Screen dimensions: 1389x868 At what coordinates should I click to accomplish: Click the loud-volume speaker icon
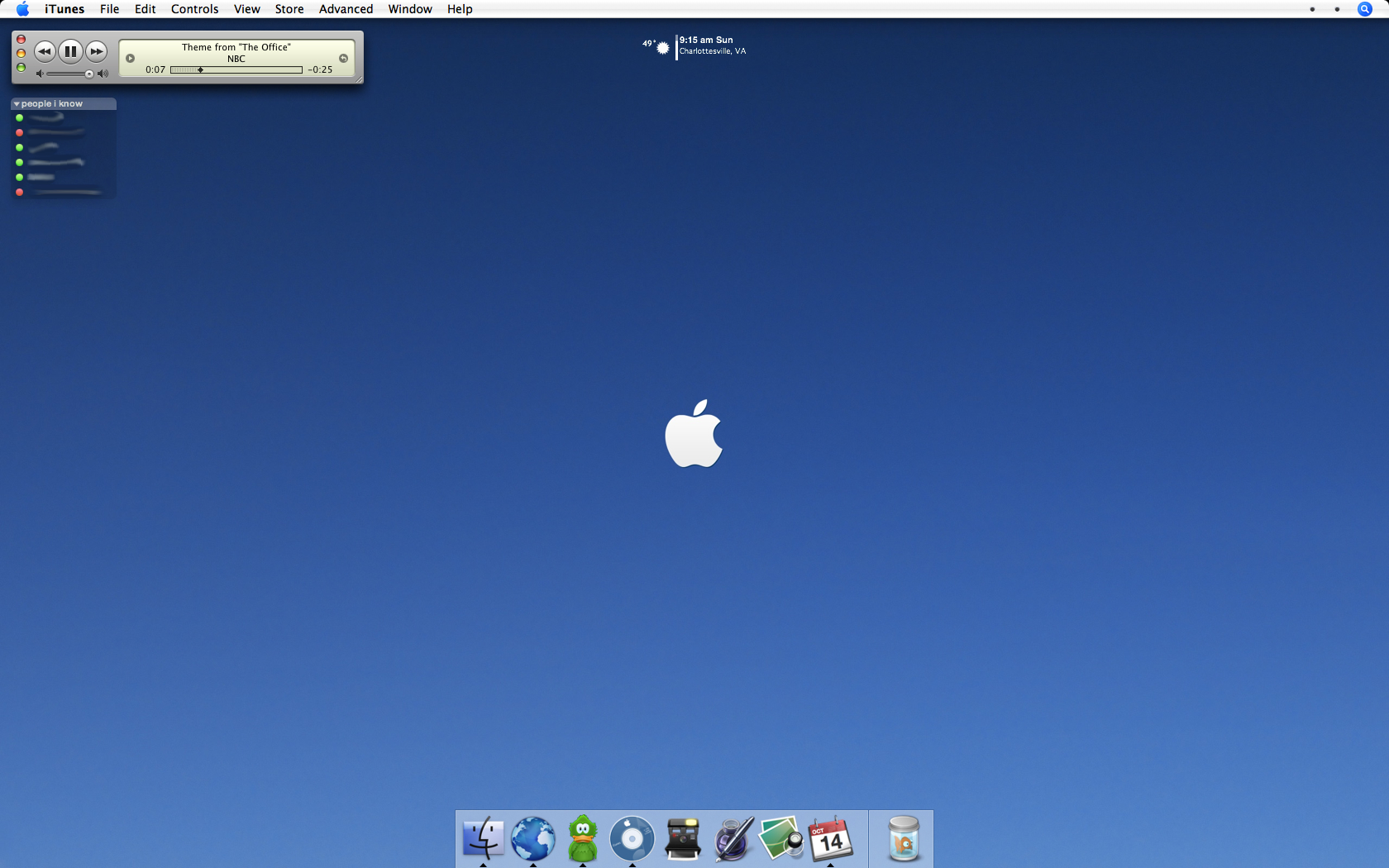[103, 74]
